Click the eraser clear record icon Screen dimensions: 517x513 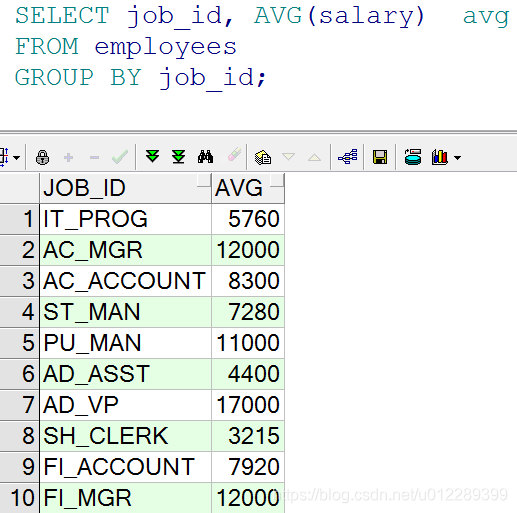point(234,154)
